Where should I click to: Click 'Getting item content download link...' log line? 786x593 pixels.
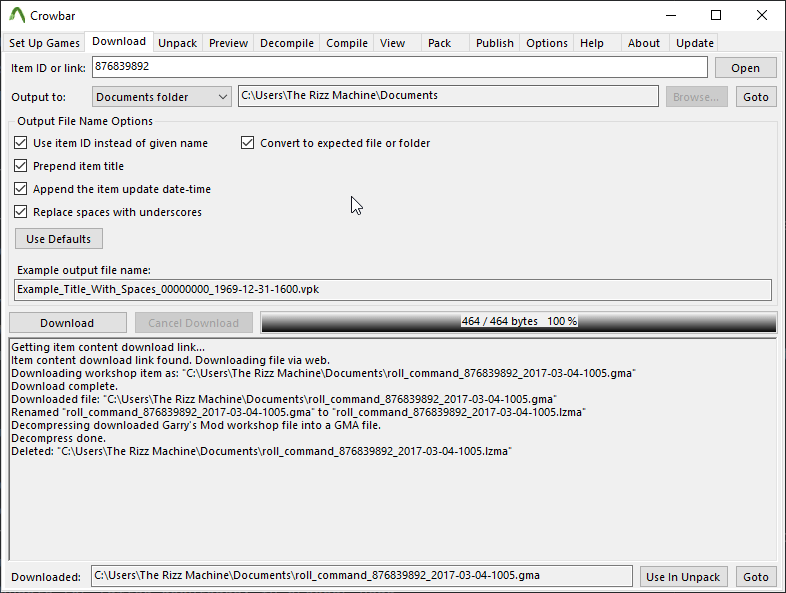(108, 347)
